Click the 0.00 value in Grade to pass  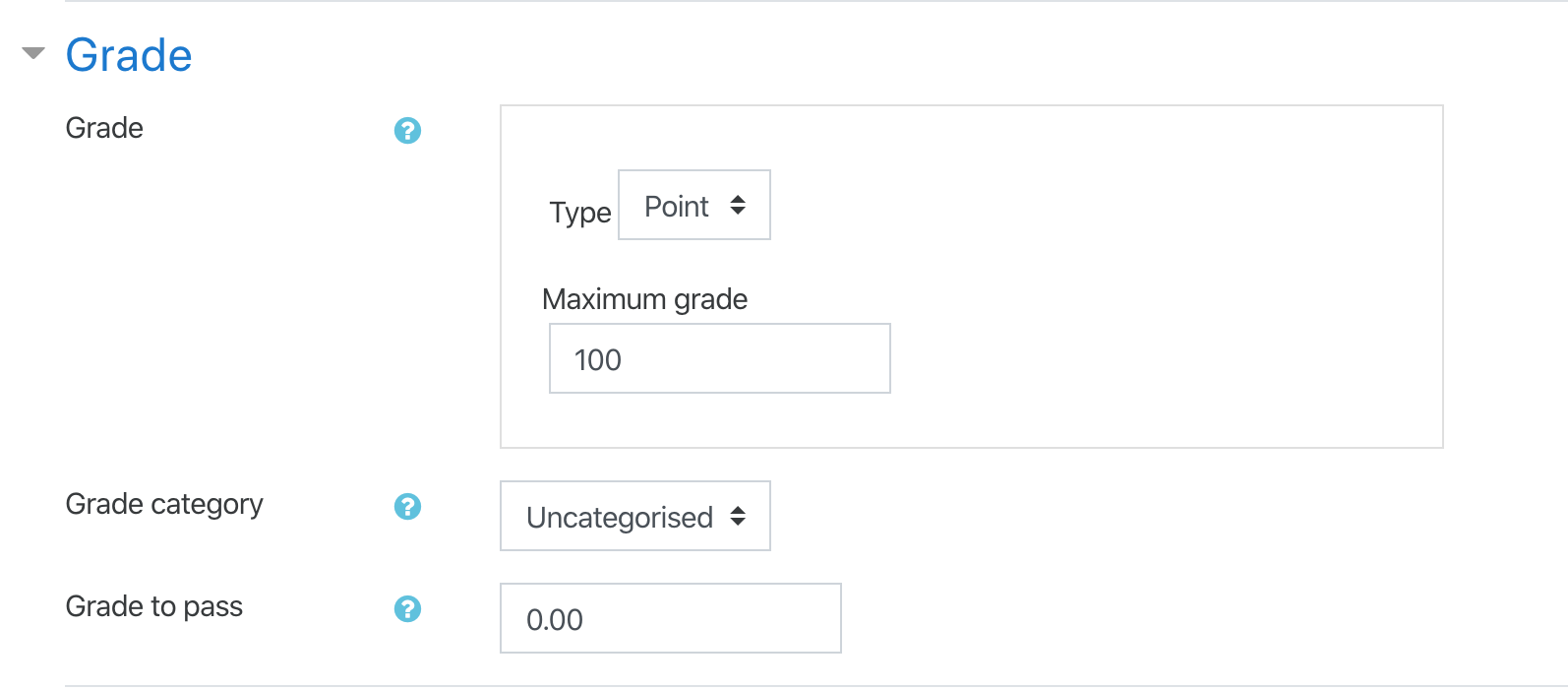(555, 620)
